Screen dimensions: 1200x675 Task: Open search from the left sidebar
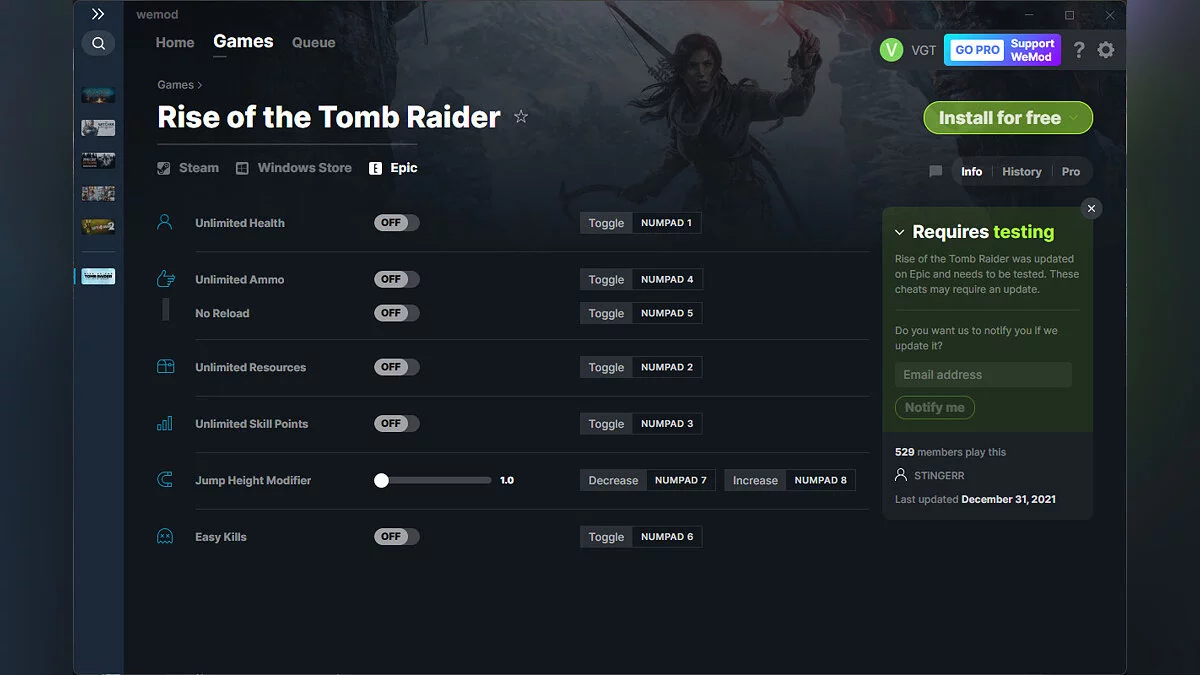click(x=97, y=43)
